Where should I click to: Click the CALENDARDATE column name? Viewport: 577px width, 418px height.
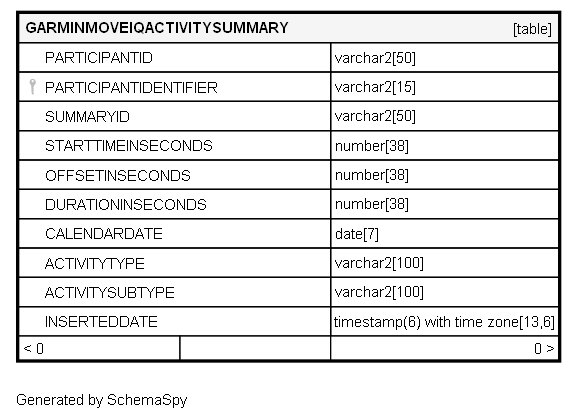(104, 234)
